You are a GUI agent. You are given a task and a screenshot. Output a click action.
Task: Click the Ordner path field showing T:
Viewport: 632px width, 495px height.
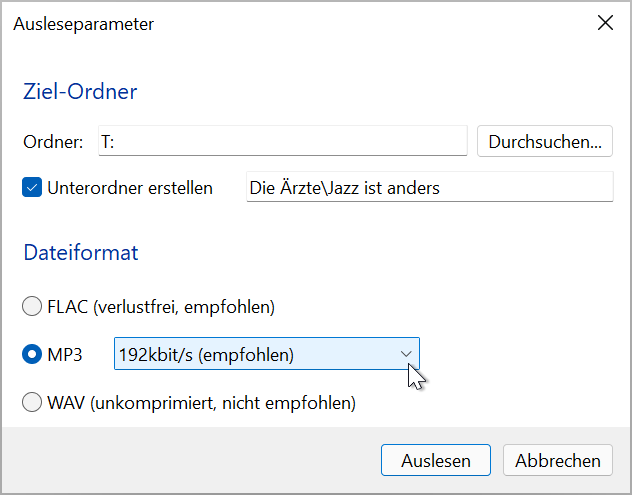pos(282,142)
